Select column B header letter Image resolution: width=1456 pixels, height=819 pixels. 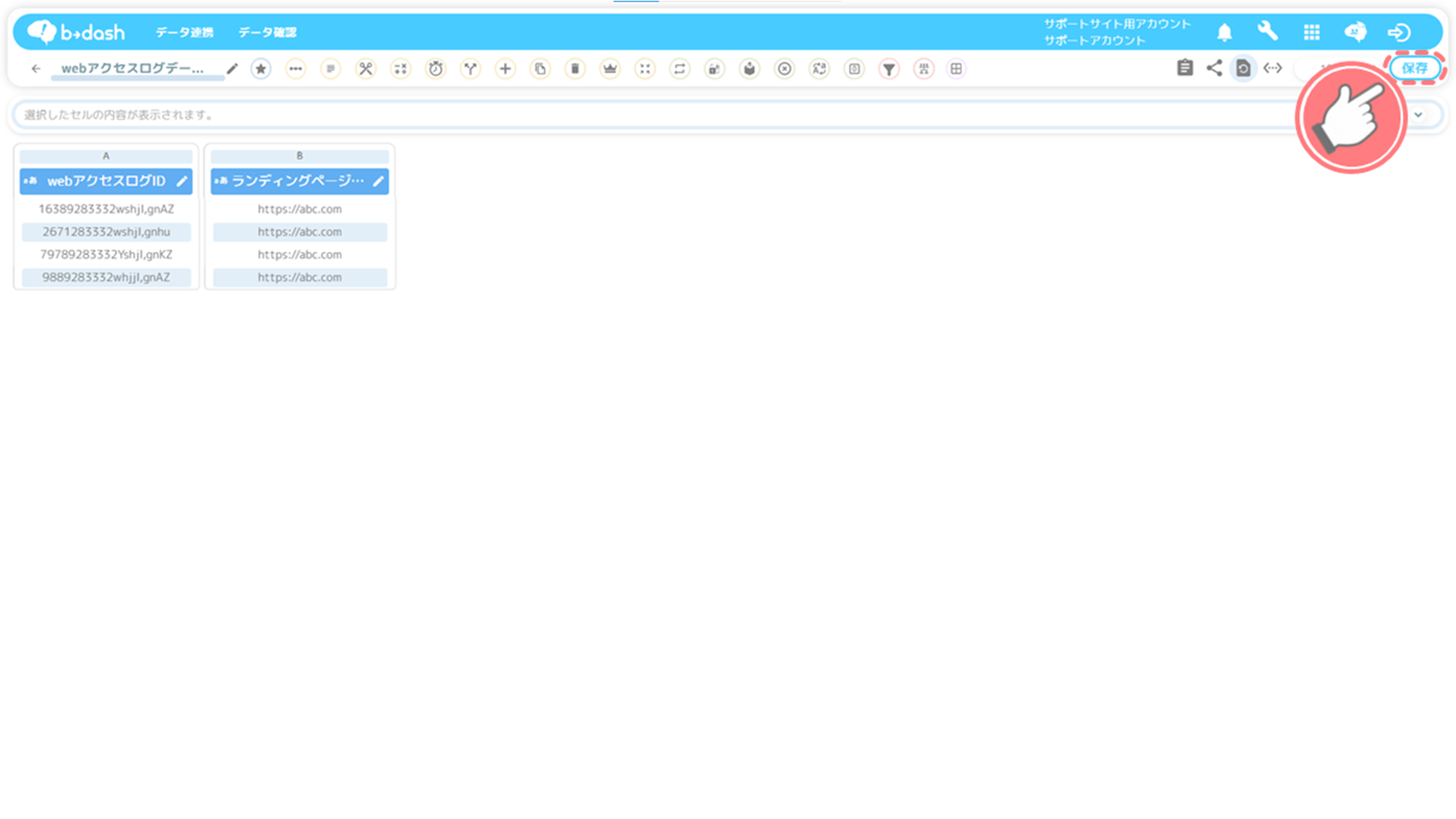point(300,156)
